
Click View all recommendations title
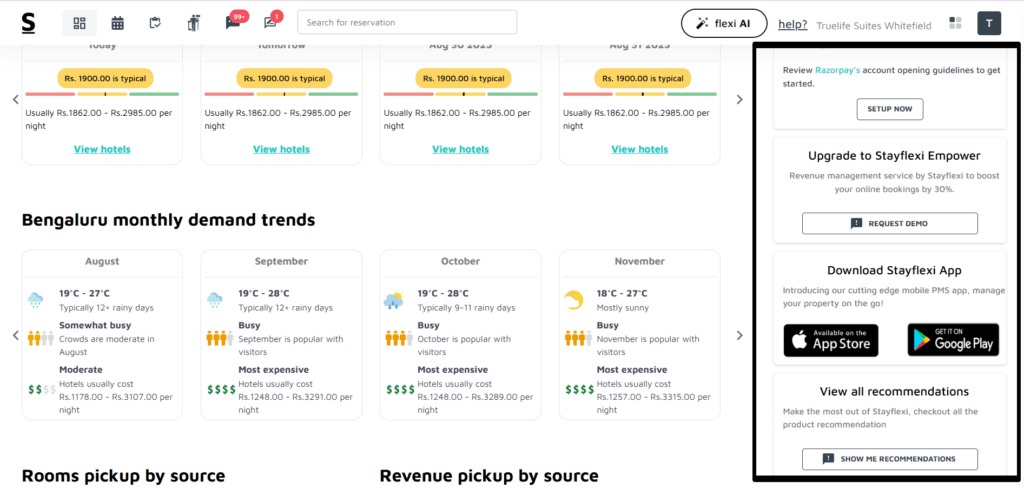click(x=894, y=392)
